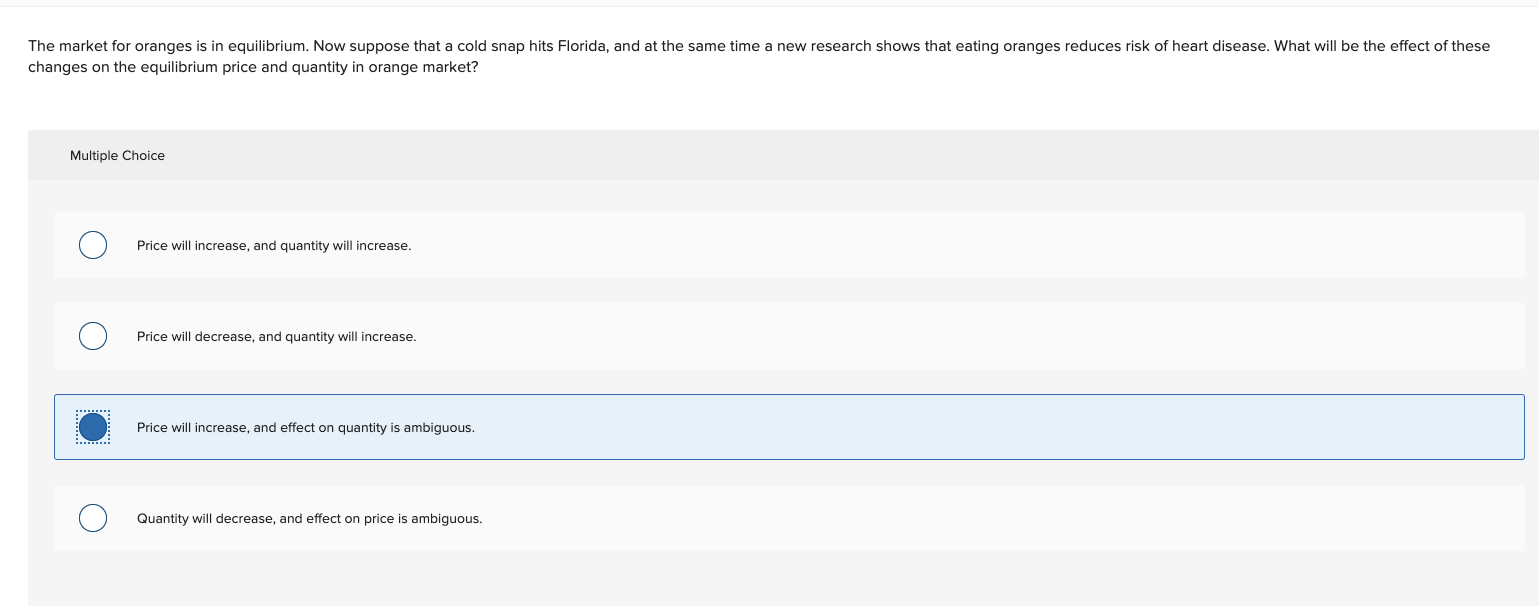Click text 'Price will decrease, and quantity will increase.'

[276, 337]
